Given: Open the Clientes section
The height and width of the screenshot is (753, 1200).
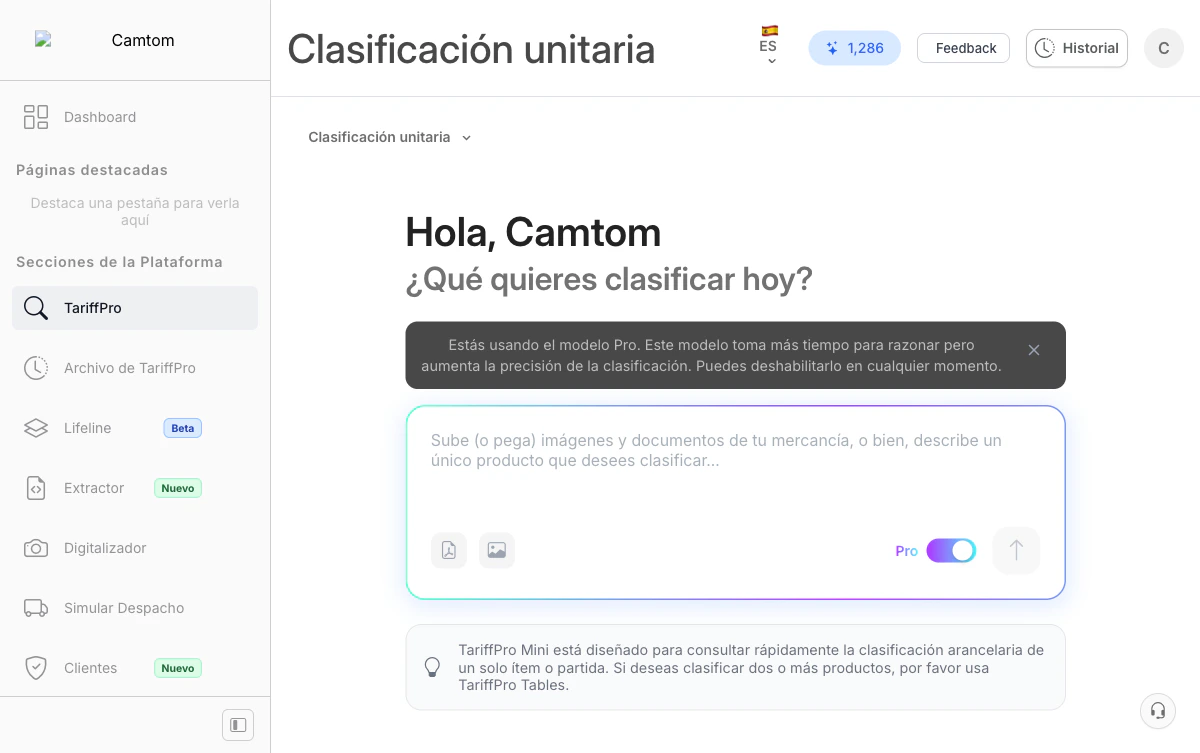Looking at the screenshot, I should (90, 668).
